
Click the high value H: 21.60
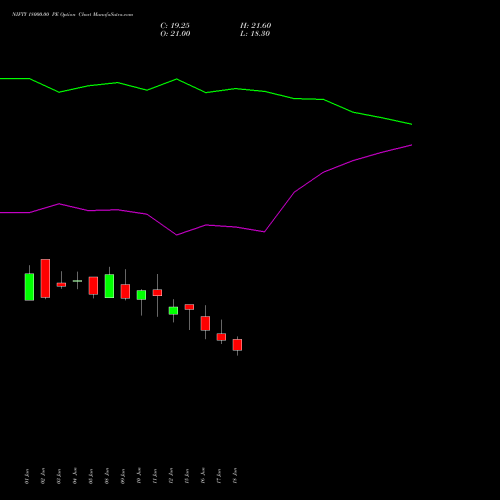pyautogui.click(x=256, y=26)
